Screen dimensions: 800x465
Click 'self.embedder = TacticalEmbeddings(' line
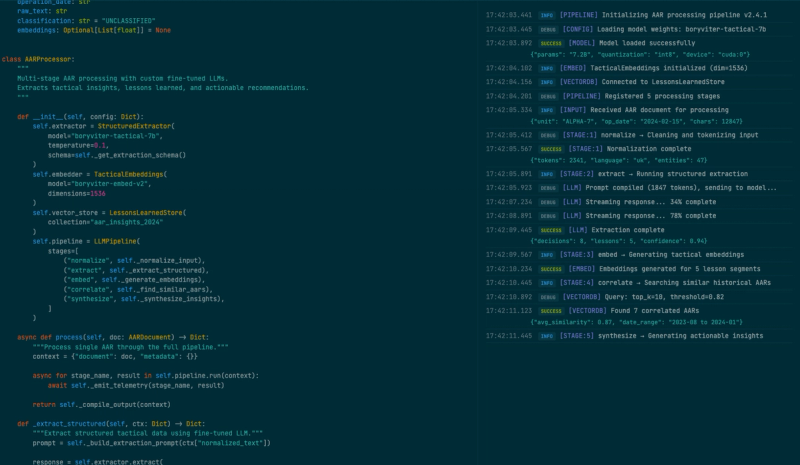click(100, 175)
